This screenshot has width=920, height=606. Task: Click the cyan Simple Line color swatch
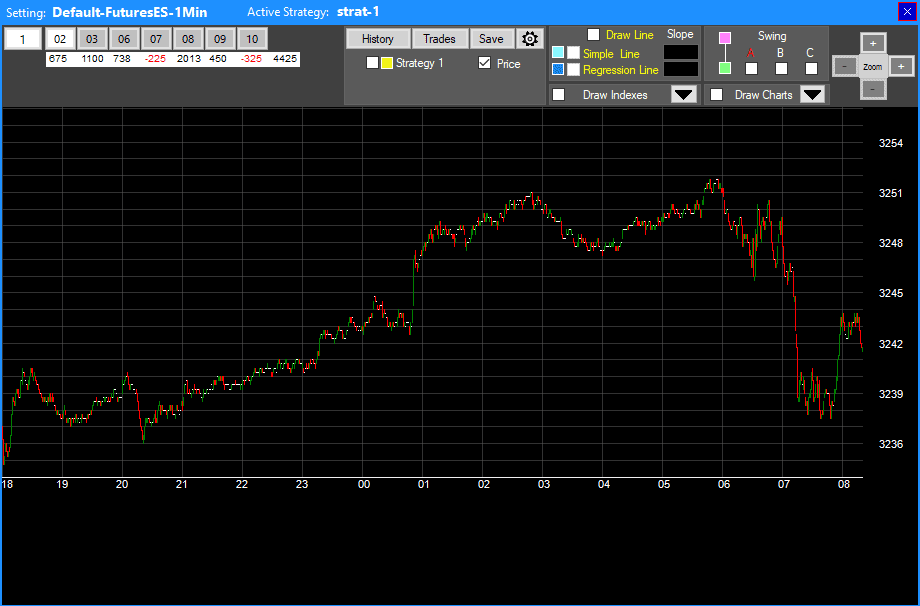click(558, 53)
